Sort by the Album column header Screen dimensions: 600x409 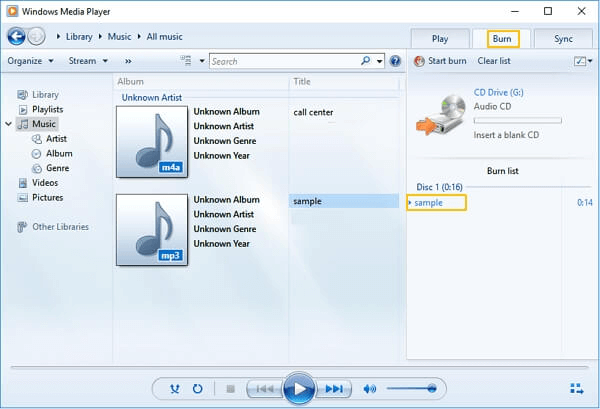coord(130,81)
